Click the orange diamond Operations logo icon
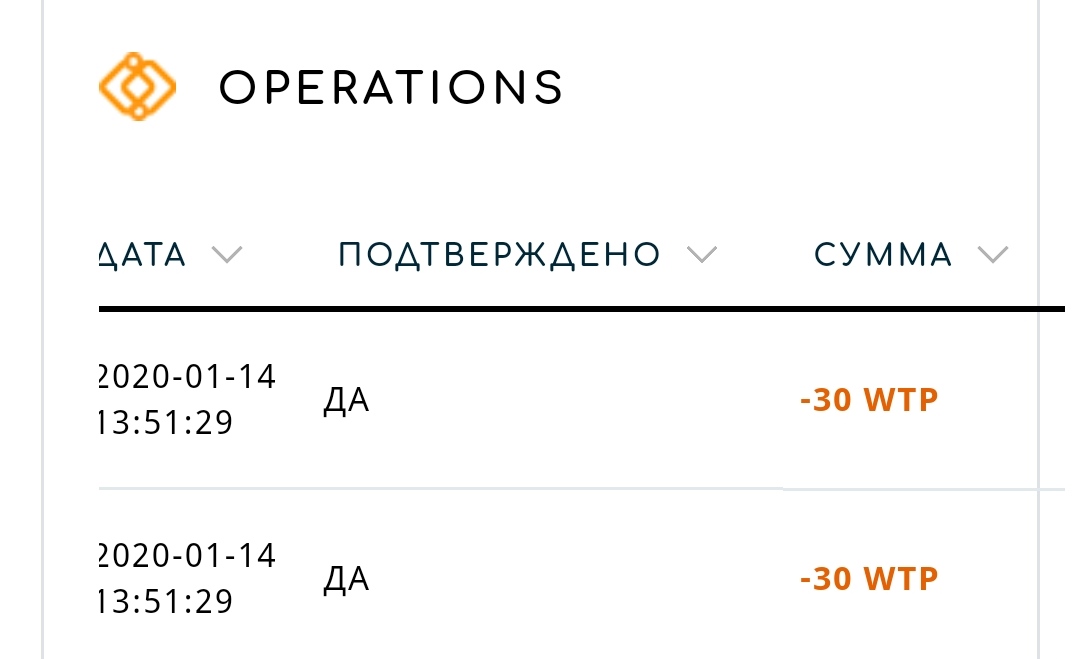This screenshot has width=1080, height=659. pyautogui.click(x=138, y=87)
